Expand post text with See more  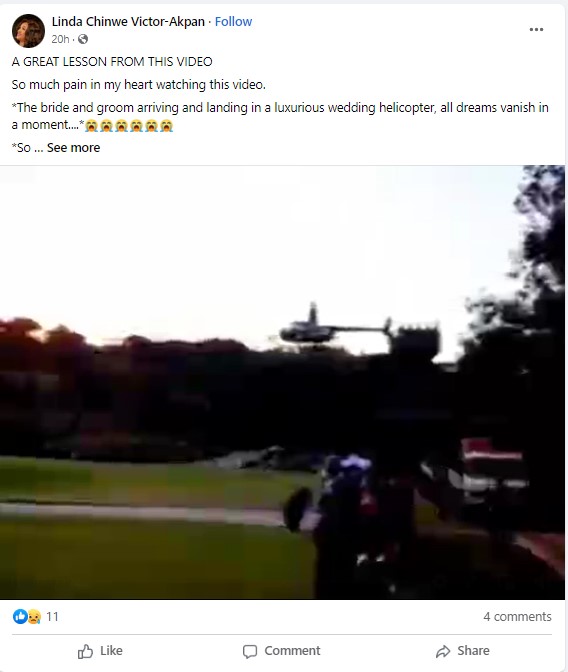(x=73, y=148)
